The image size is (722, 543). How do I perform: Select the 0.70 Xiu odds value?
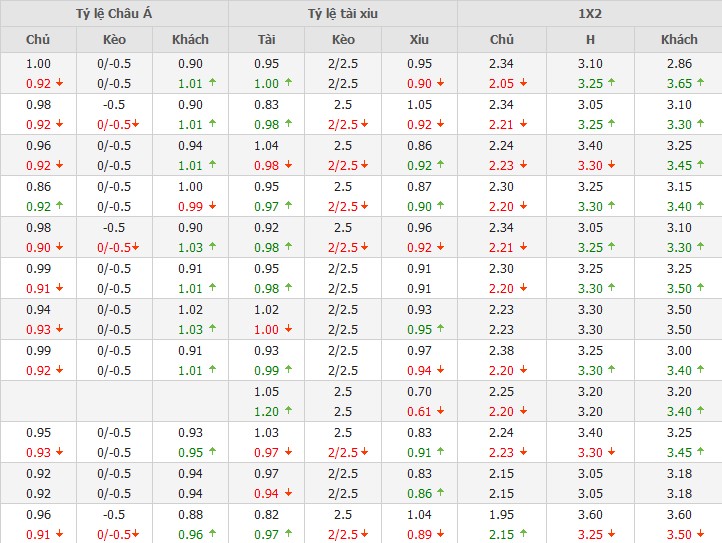coord(419,392)
